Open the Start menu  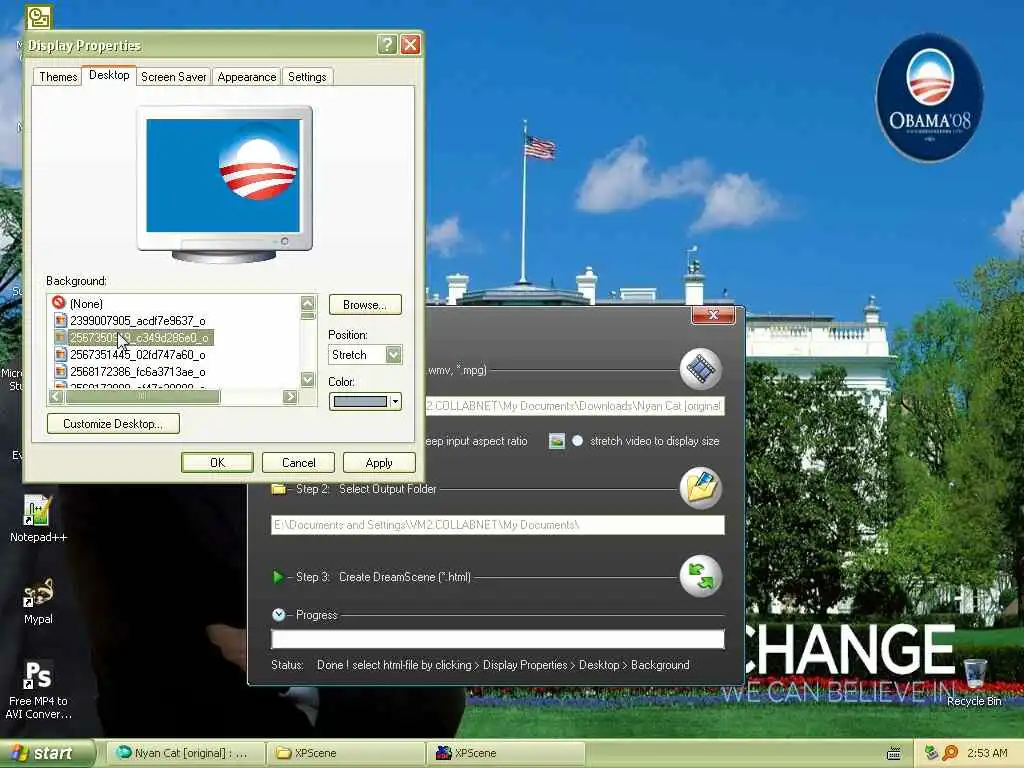click(47, 753)
